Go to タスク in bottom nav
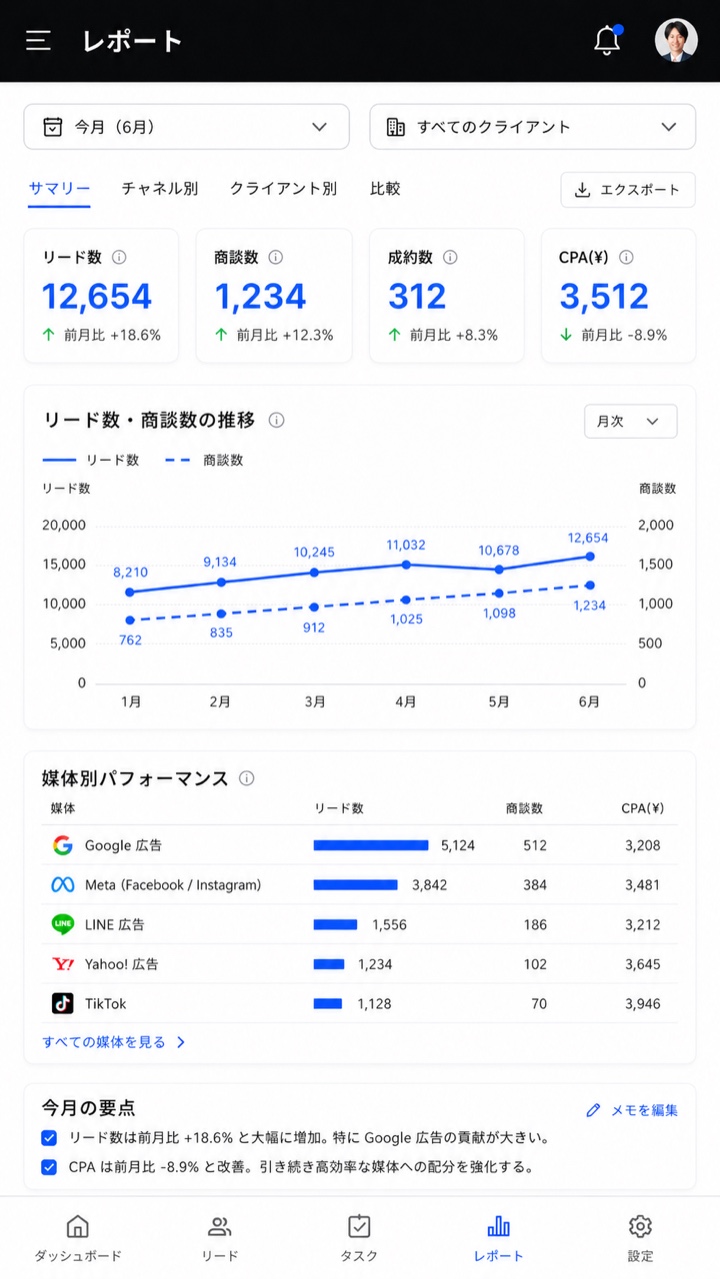The height and width of the screenshot is (1279, 720). coord(359,1238)
